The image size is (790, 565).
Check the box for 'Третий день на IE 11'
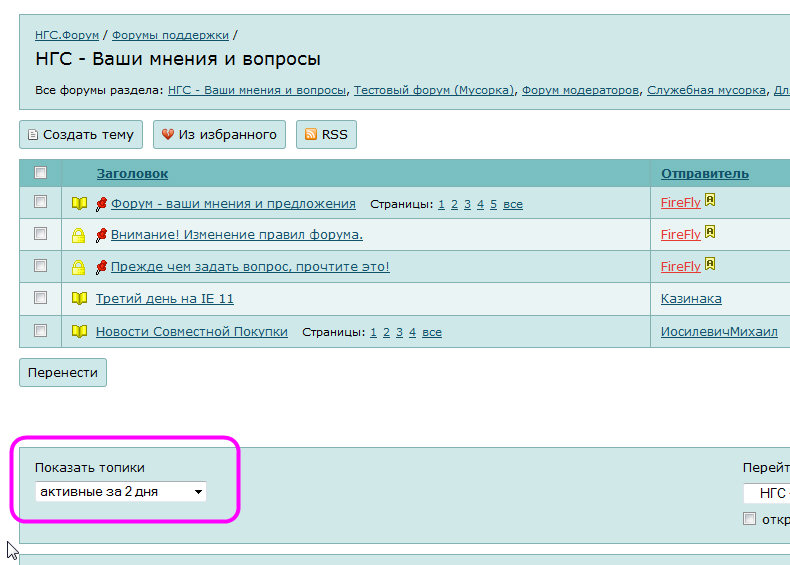[x=40, y=297]
